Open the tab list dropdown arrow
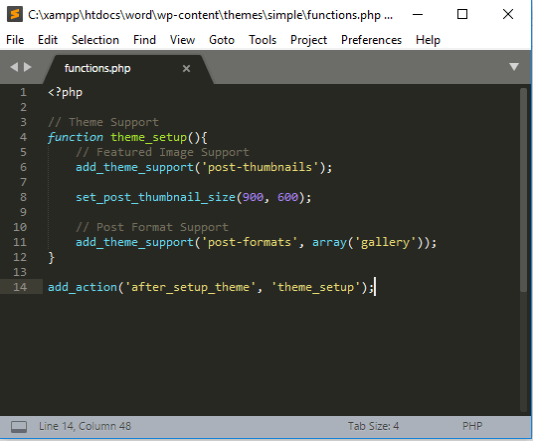Image resolution: width=536 pixels, height=441 pixels. point(514,67)
